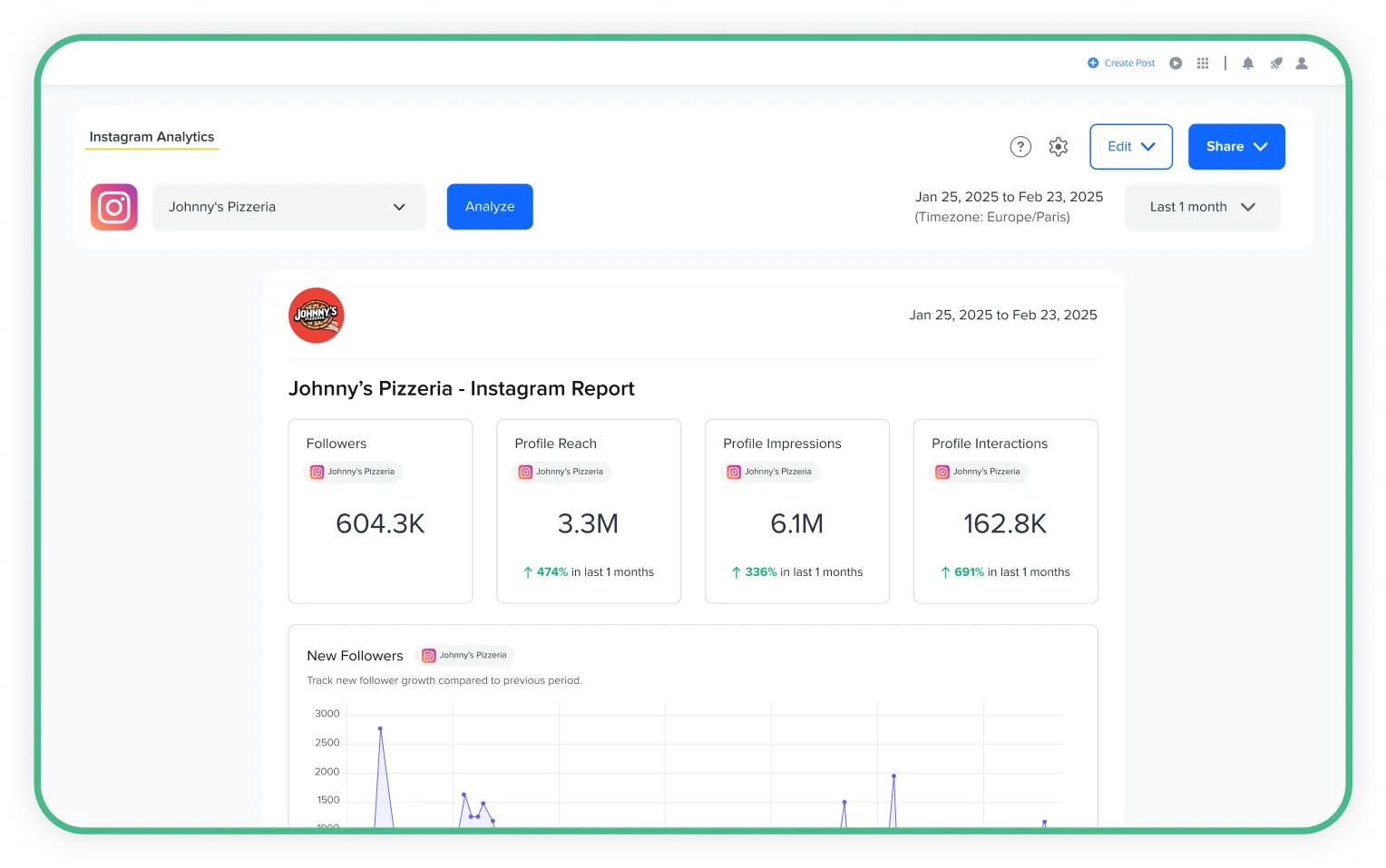The height and width of the screenshot is (868, 1386).
Task: Click the report title Johnny's Pizzeria - Instagram Report
Action: (462, 389)
